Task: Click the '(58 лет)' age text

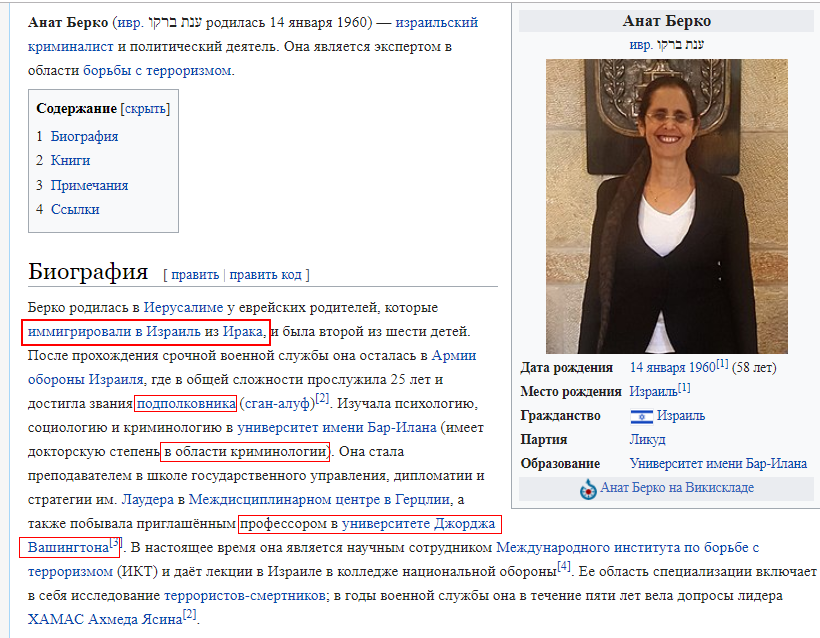Action: click(754, 368)
